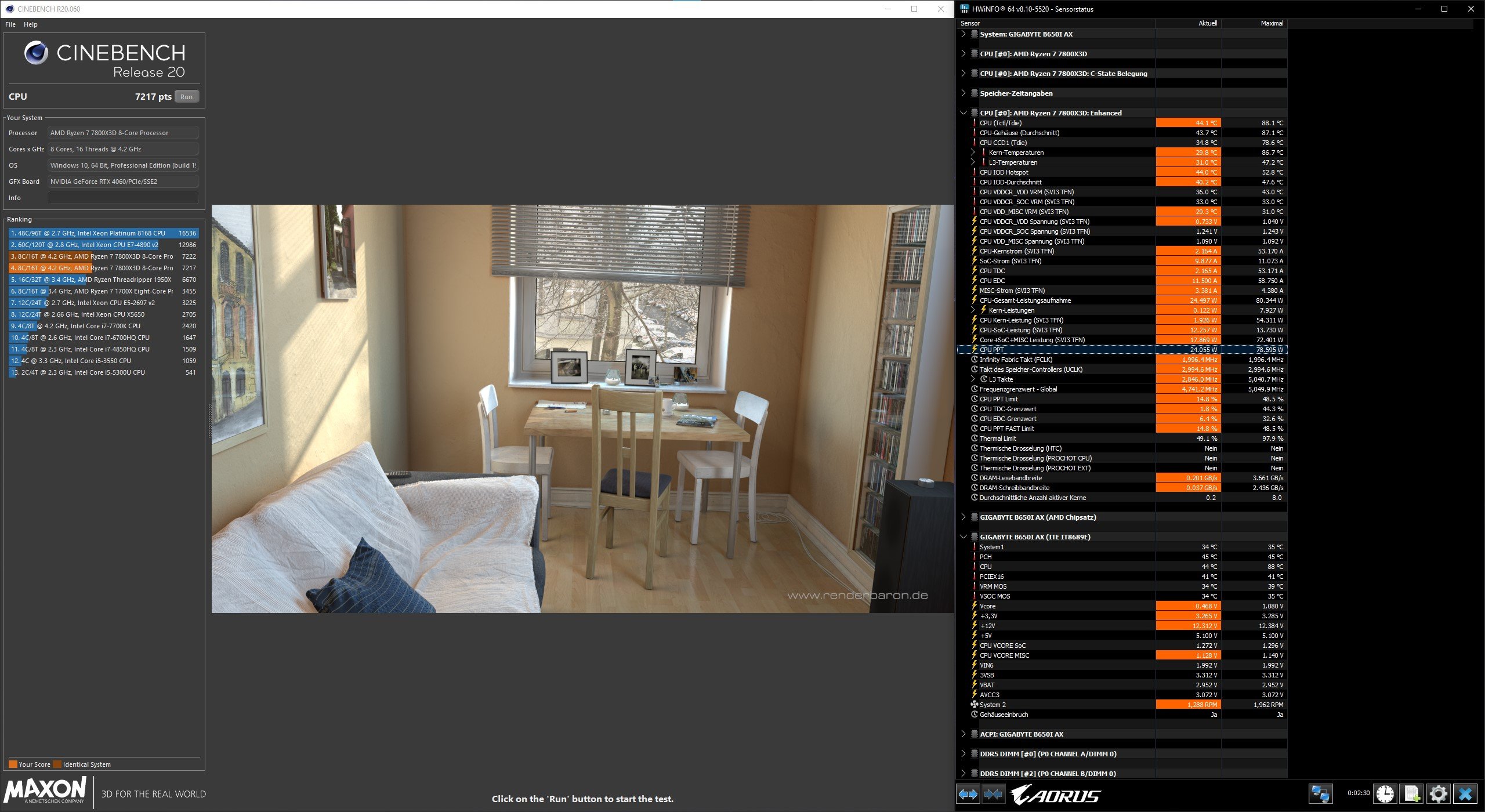Collapse the CPU Ryzen 7 7800X3D Enhanced group
The image size is (1485, 812).
coord(964,113)
